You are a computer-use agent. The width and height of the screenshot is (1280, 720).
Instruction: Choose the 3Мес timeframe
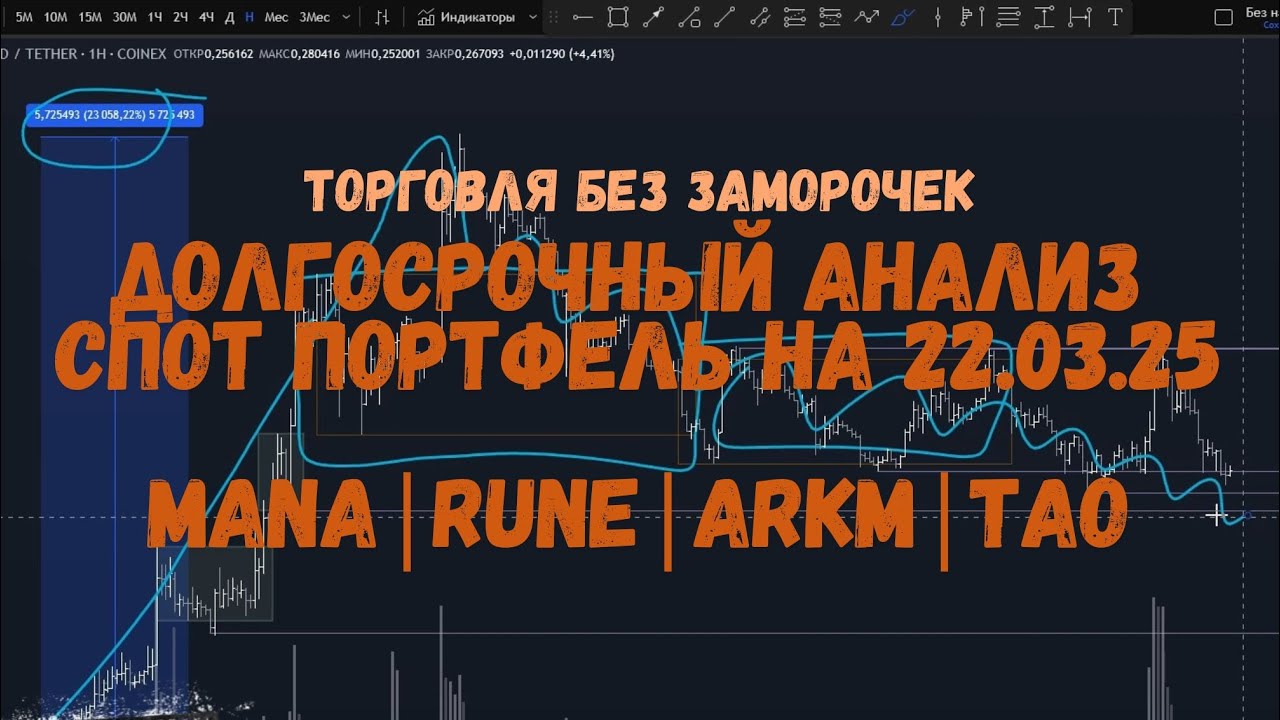point(315,17)
